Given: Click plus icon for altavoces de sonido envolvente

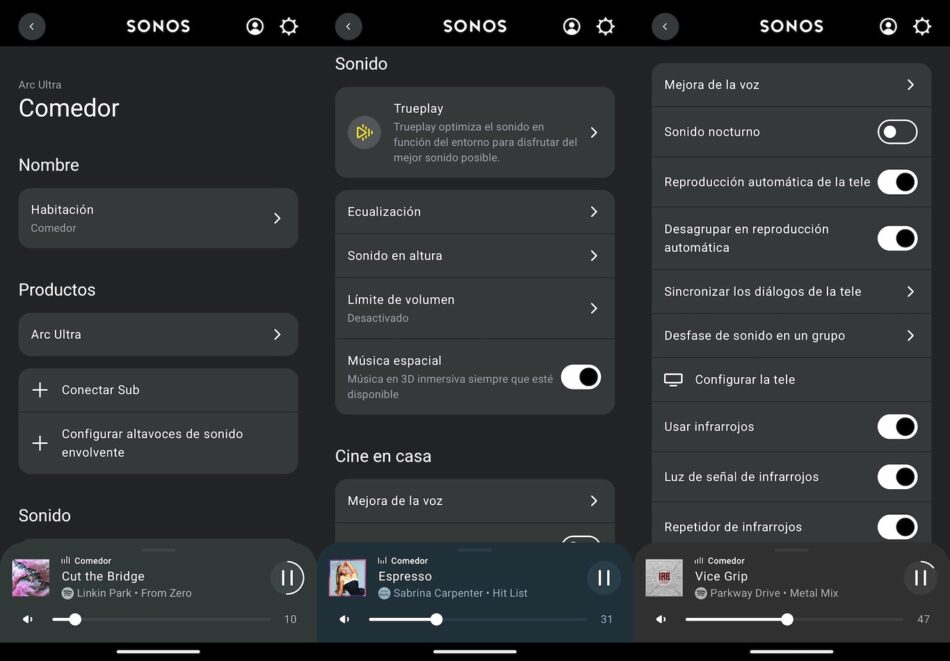Looking at the screenshot, I should tap(40, 443).
